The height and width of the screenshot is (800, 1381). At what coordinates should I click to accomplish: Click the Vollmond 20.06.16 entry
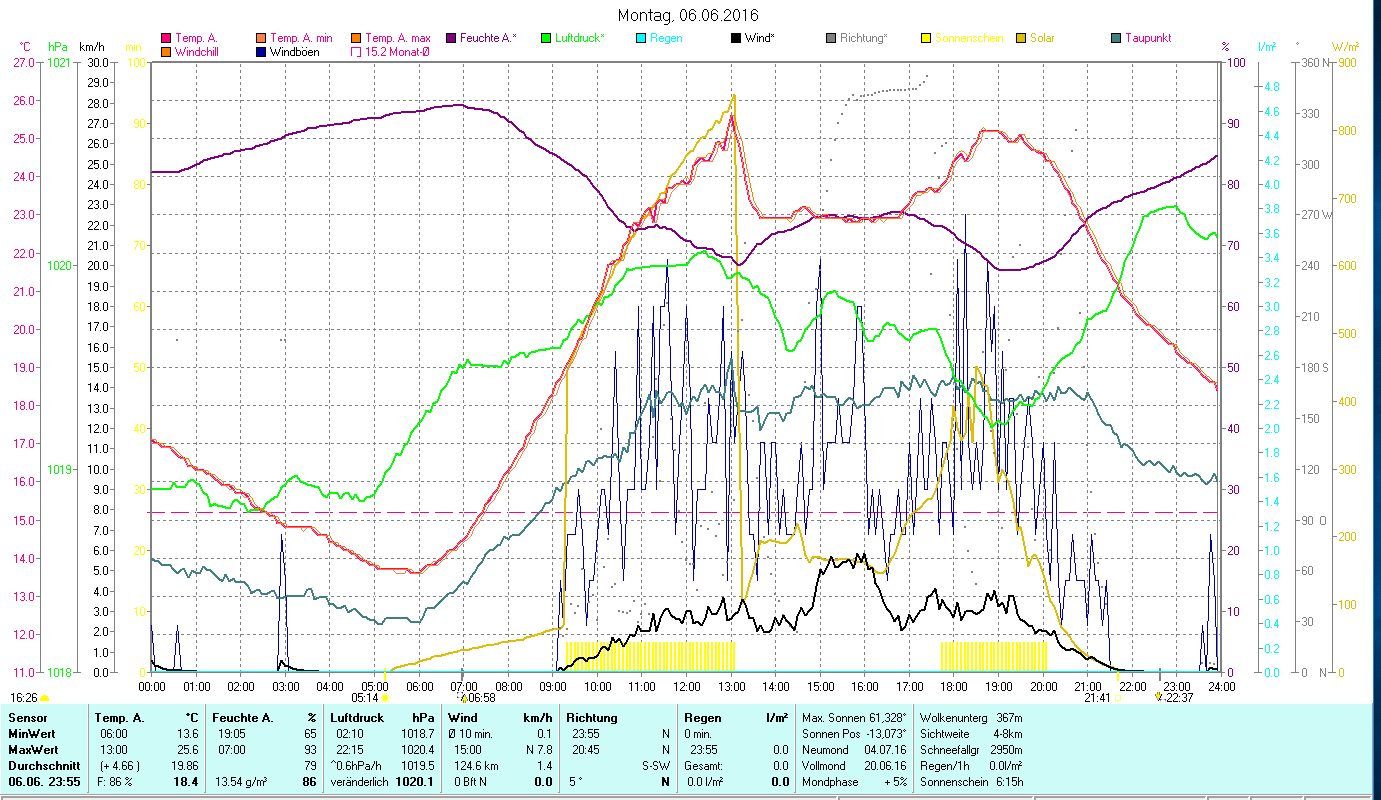[x=854, y=765]
